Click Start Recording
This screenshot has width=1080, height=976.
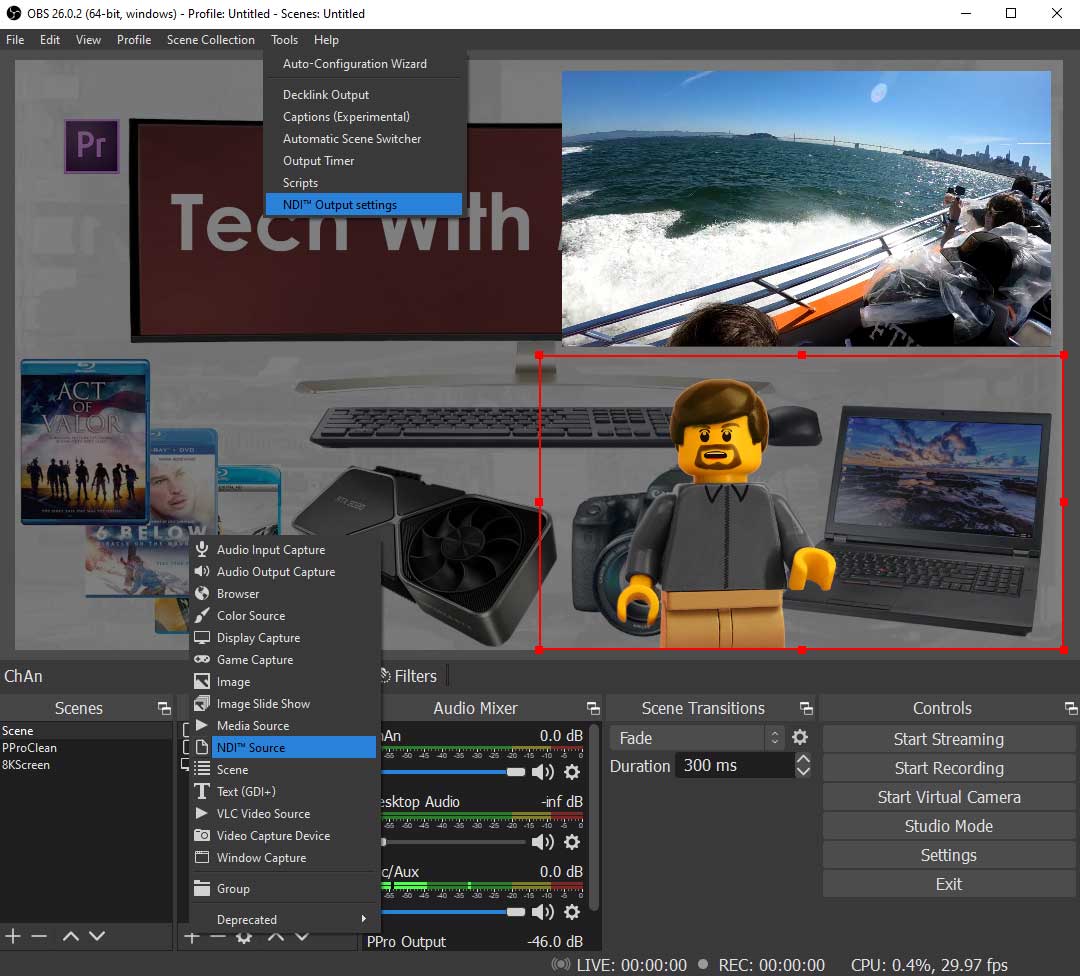948,768
